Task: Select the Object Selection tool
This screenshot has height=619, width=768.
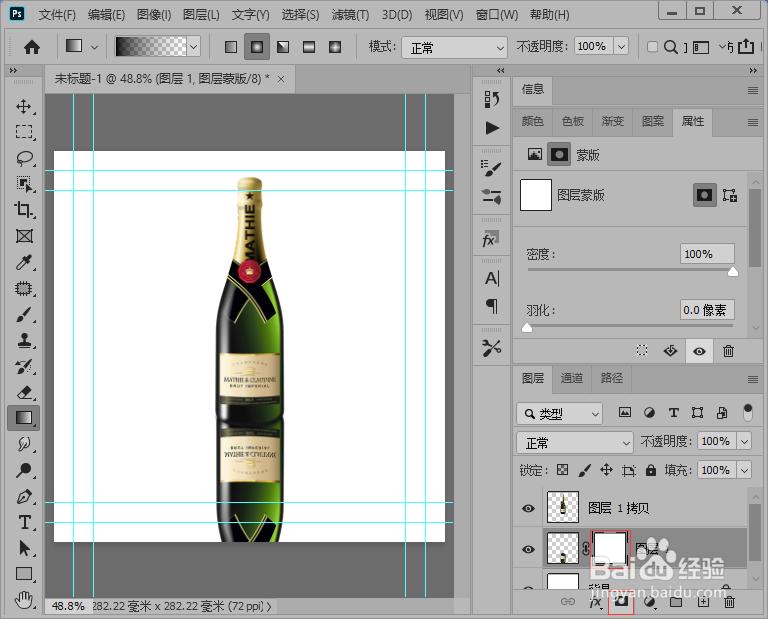Action: click(x=24, y=184)
